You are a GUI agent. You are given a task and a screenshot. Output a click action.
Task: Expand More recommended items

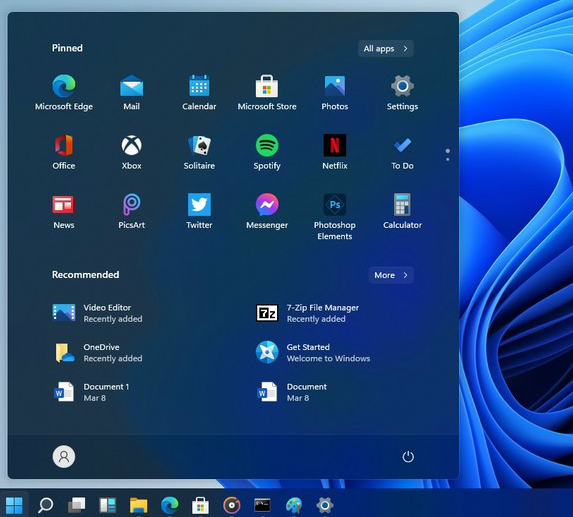[x=391, y=275]
